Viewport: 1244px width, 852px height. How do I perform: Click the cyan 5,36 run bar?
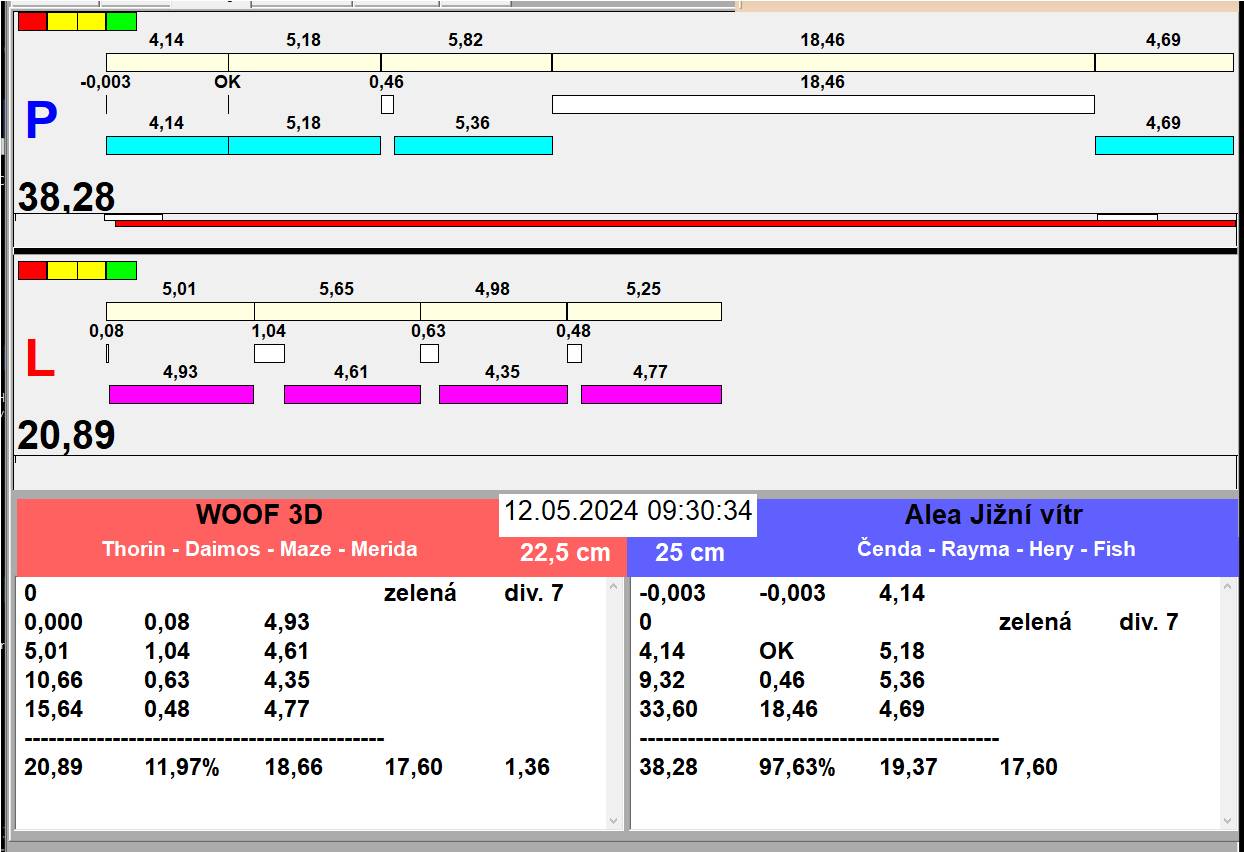pos(473,145)
